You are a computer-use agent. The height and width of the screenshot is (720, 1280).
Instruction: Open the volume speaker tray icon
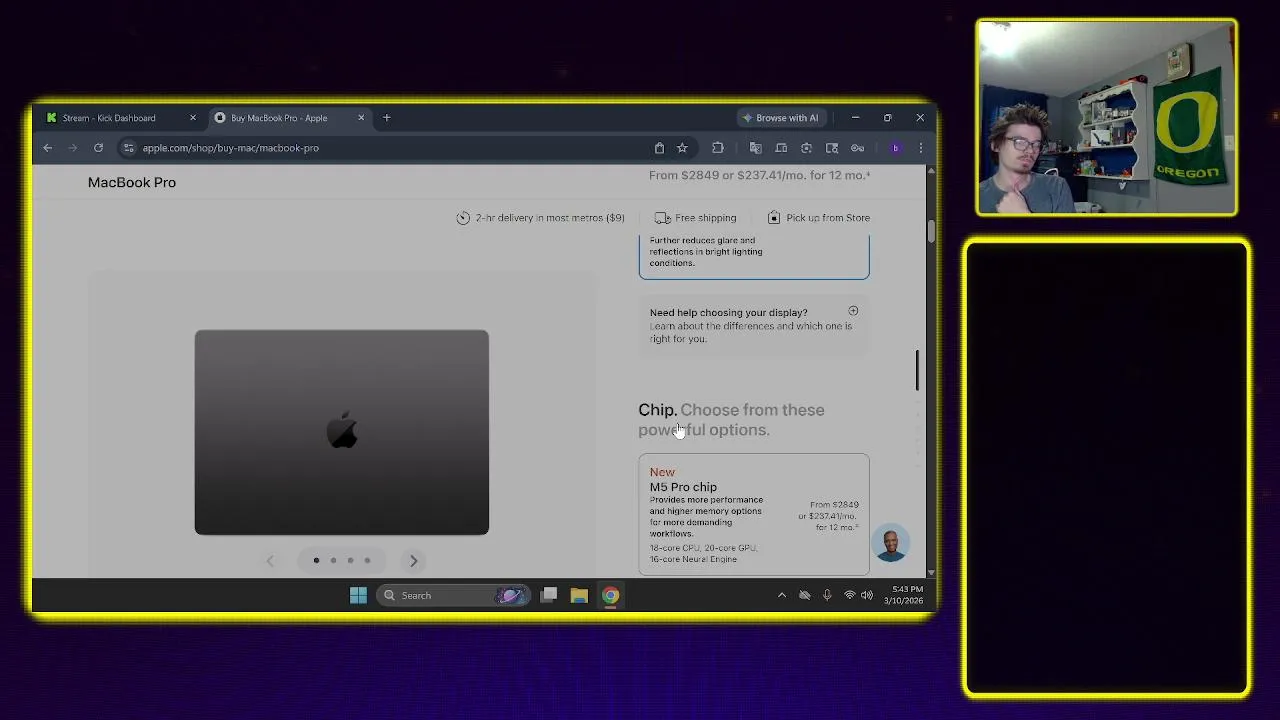coord(866,596)
